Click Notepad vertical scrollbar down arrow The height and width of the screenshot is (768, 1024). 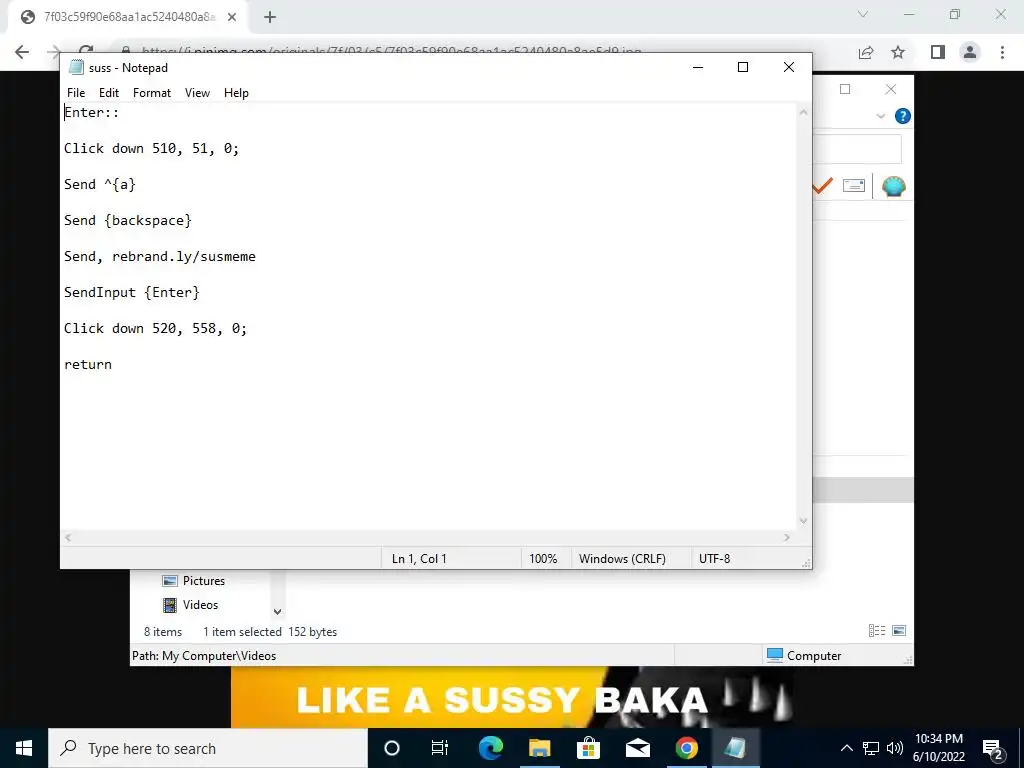[803, 520]
